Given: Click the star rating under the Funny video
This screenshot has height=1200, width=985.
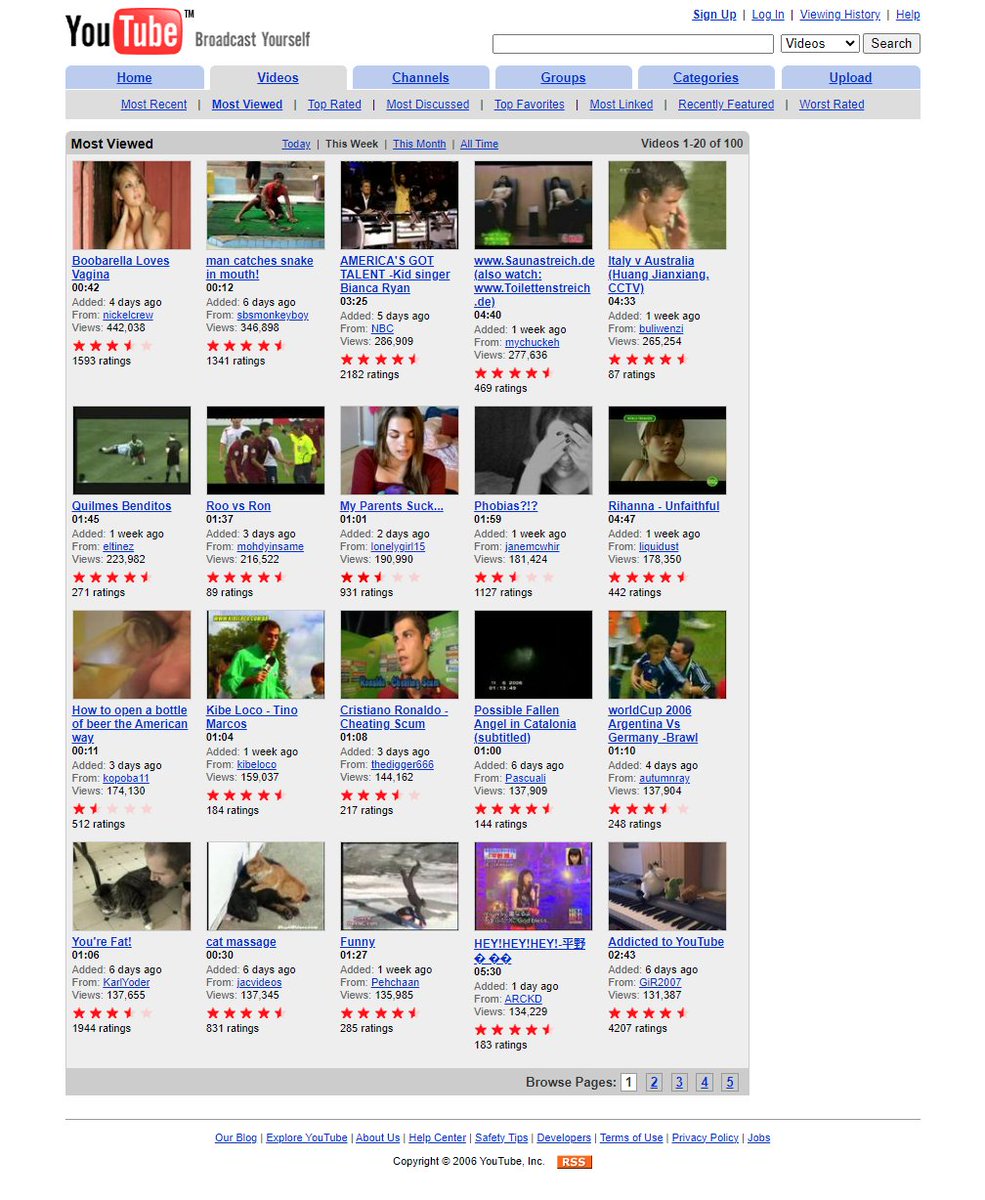Looking at the screenshot, I should 379,1012.
